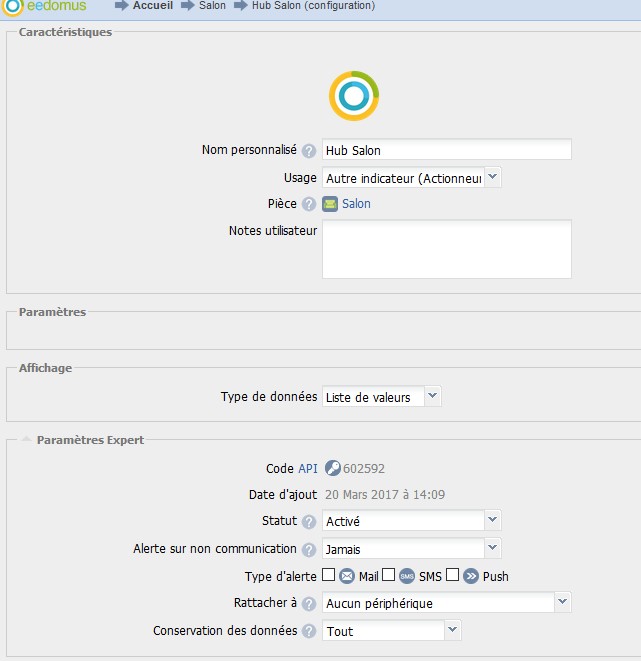Enable the SMS alert checkbox

tap(389, 575)
